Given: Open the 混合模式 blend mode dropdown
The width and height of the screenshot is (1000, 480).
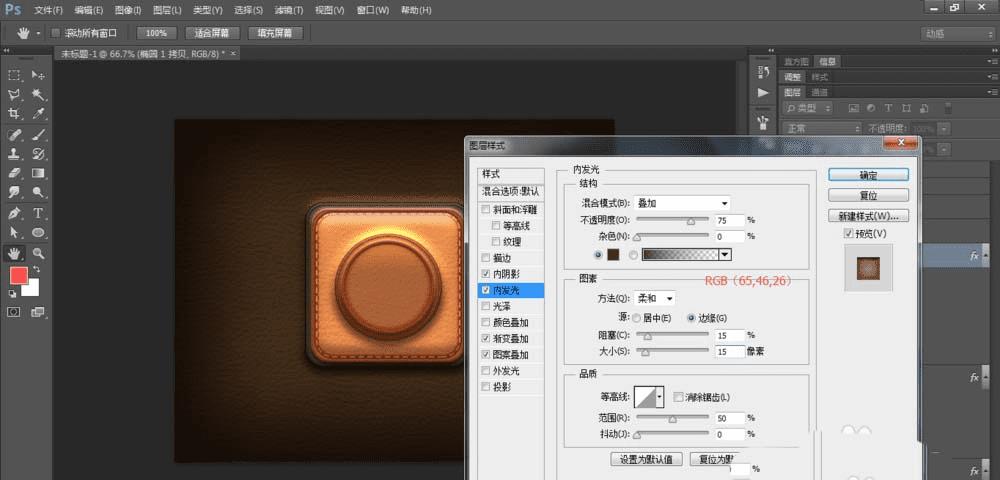Looking at the screenshot, I should point(682,203).
